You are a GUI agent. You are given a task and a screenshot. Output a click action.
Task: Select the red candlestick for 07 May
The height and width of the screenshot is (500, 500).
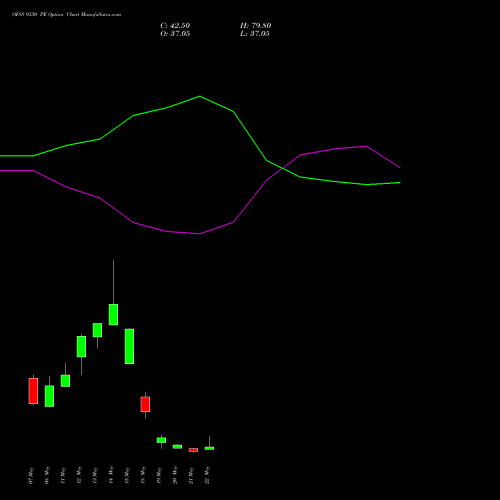[33, 391]
